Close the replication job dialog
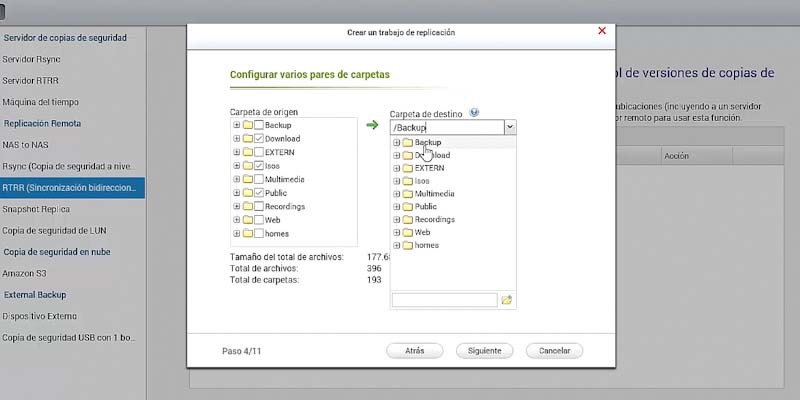 (x=602, y=31)
